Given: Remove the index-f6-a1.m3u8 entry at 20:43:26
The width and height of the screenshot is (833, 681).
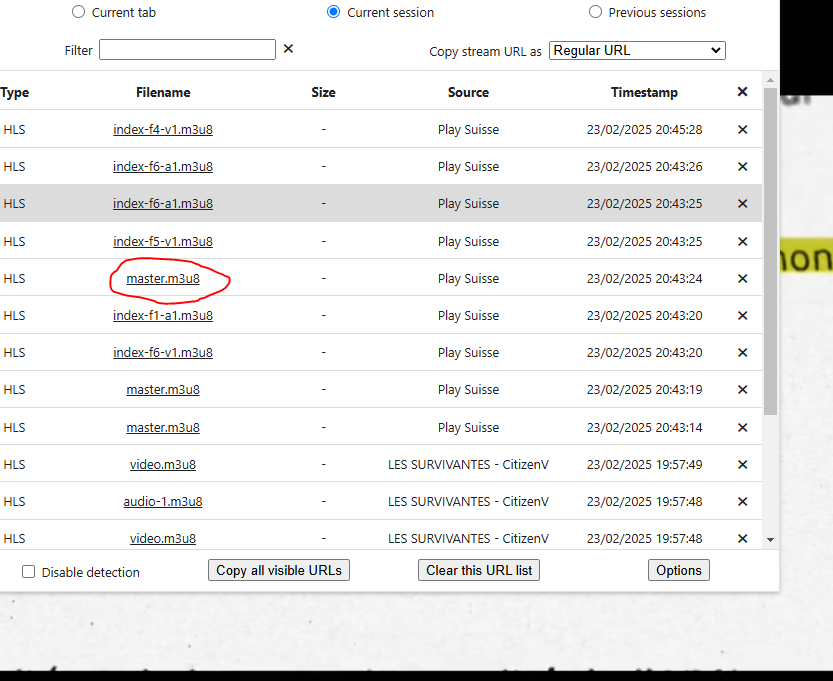Looking at the screenshot, I should click(743, 167).
